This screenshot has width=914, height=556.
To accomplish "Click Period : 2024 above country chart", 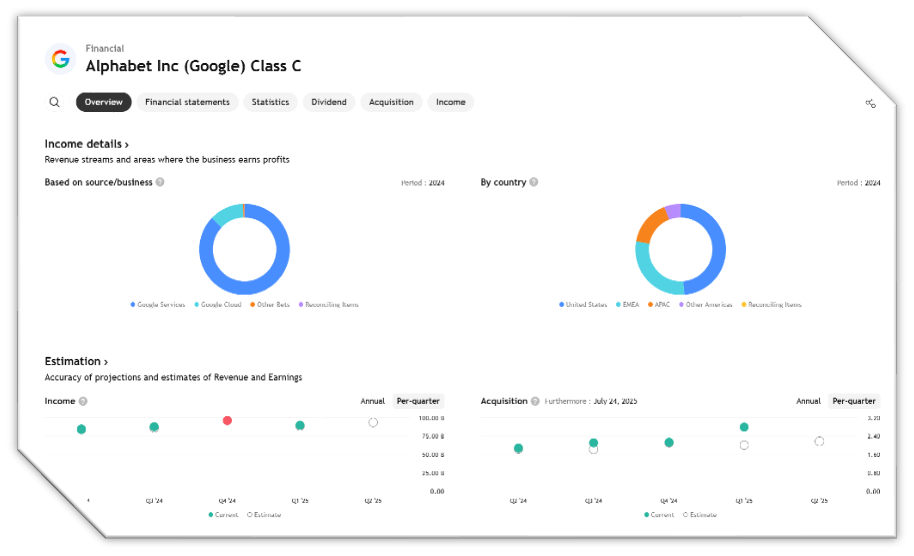I will (x=859, y=182).
